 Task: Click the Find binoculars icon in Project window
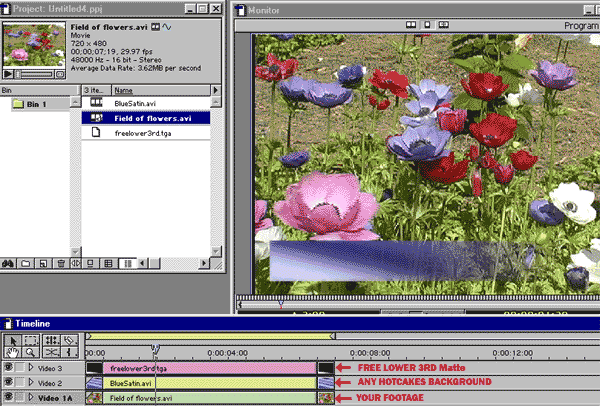9,263
